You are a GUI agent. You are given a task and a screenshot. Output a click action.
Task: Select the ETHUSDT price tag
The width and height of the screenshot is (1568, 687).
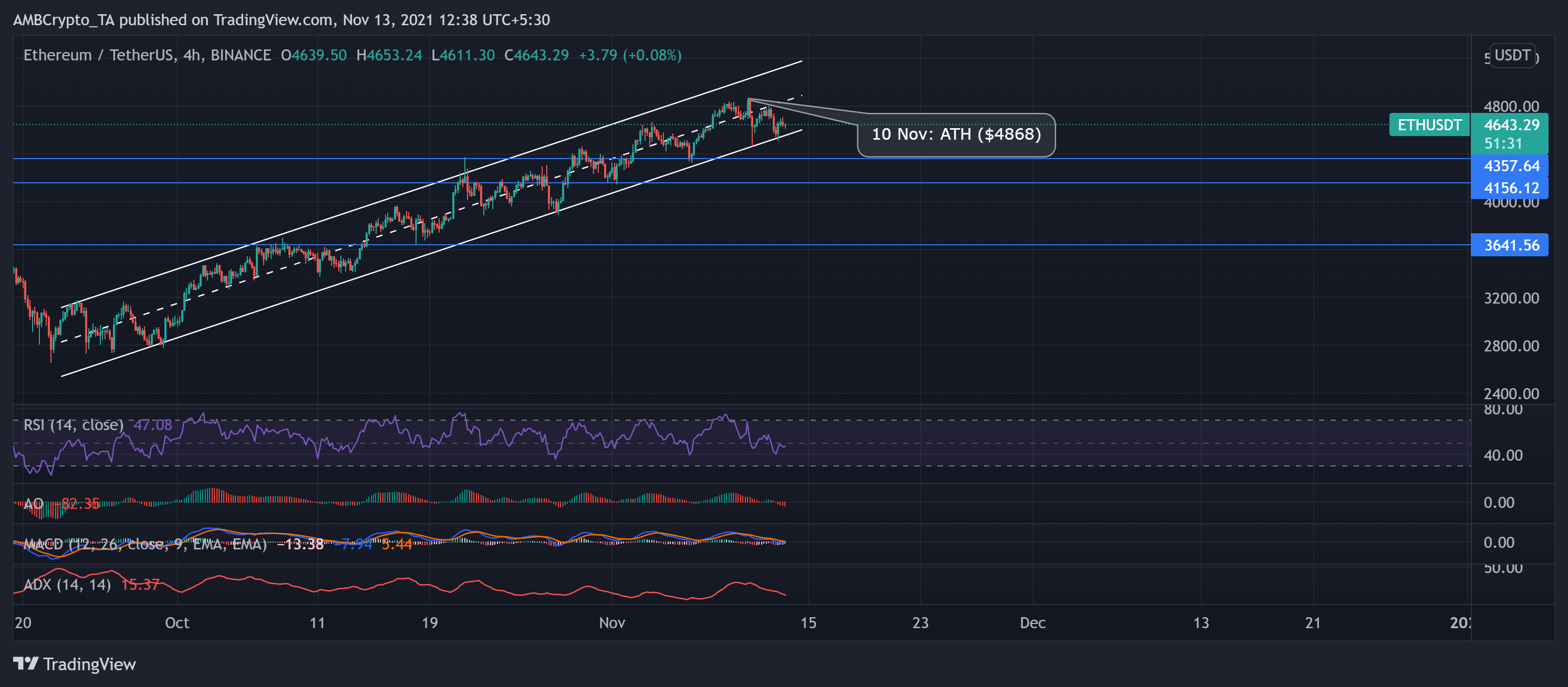[1429, 125]
